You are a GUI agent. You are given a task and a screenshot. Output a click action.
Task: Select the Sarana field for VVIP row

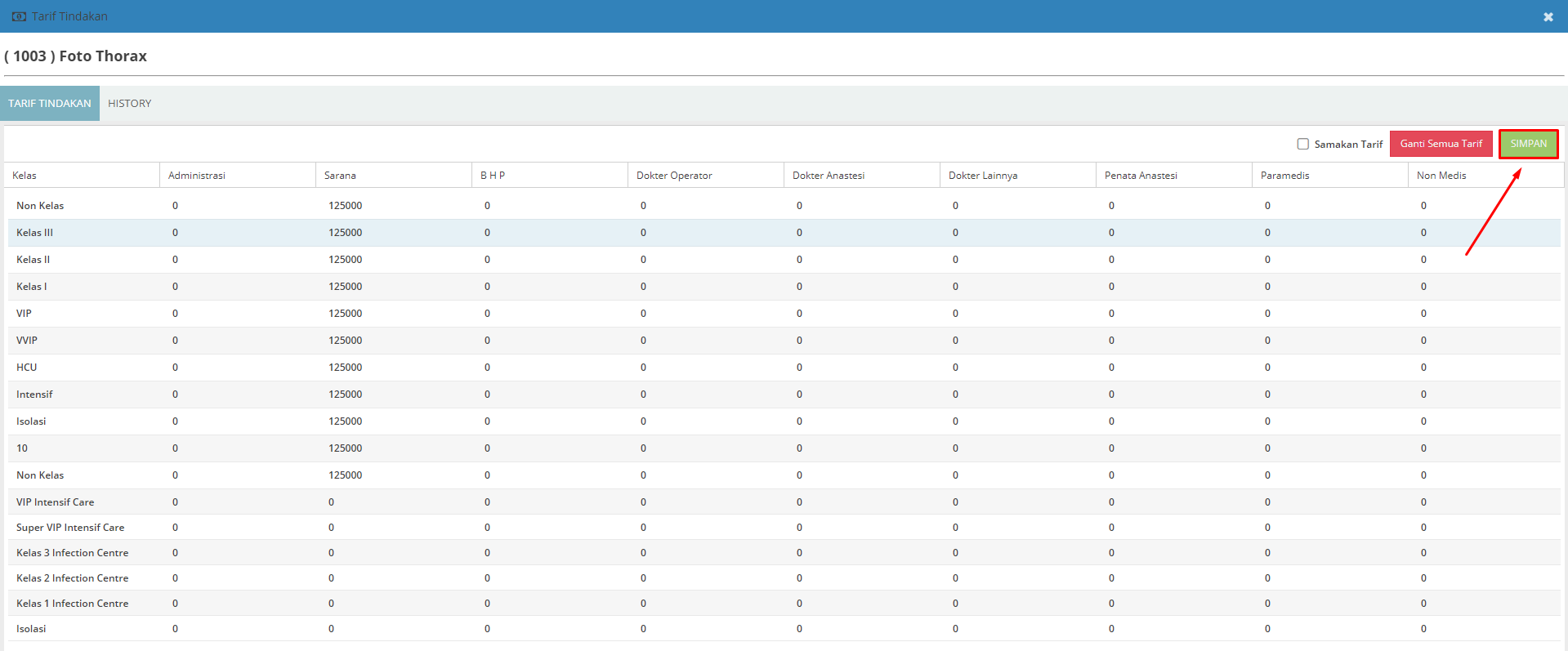[x=346, y=341]
